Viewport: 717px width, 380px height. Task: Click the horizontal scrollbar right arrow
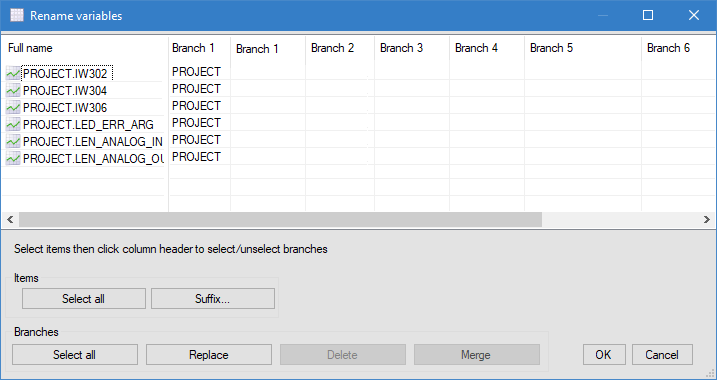tap(706, 219)
